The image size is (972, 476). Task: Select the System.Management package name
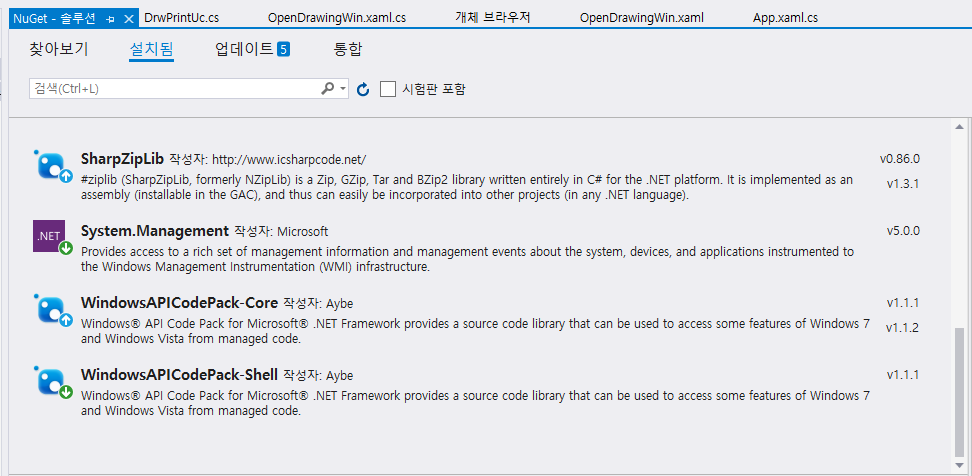pyautogui.click(x=155, y=231)
